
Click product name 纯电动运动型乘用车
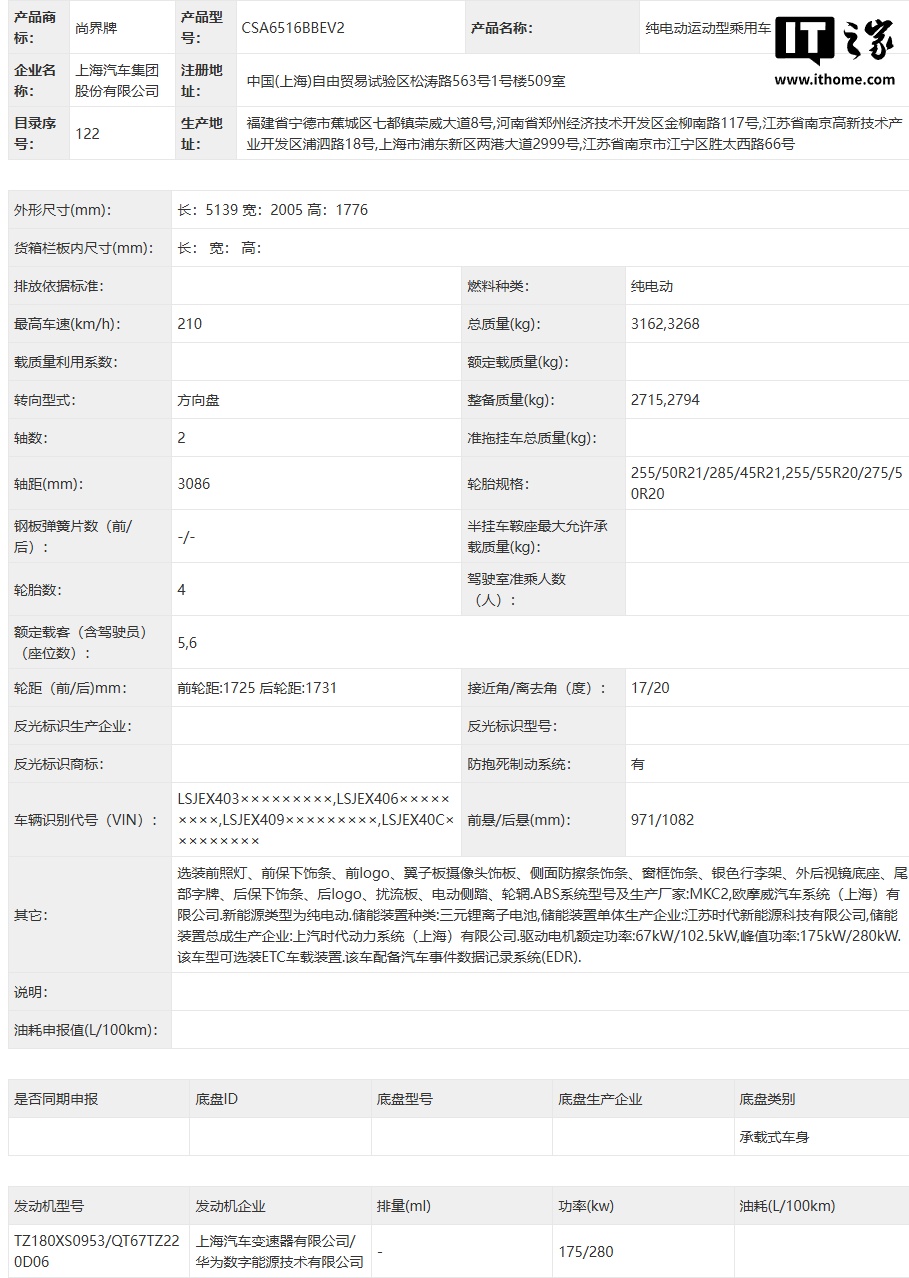coord(708,28)
